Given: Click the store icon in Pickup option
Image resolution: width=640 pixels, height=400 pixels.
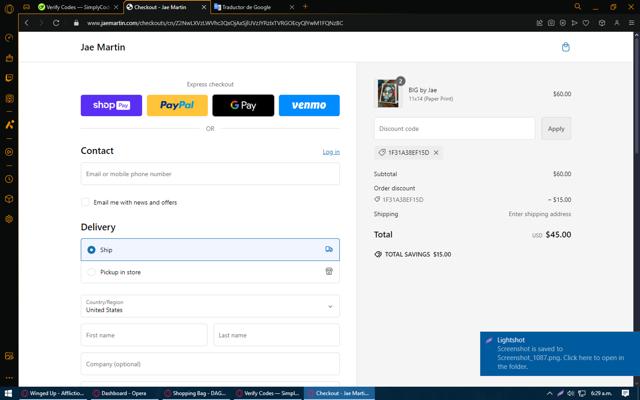Looking at the screenshot, I should pyautogui.click(x=329, y=271).
